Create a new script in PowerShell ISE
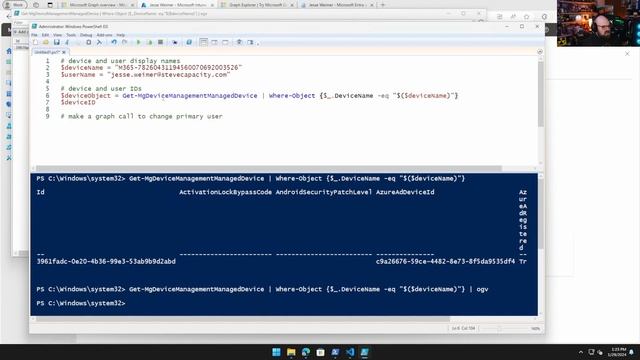This screenshot has height=360, width=640. point(35,42)
